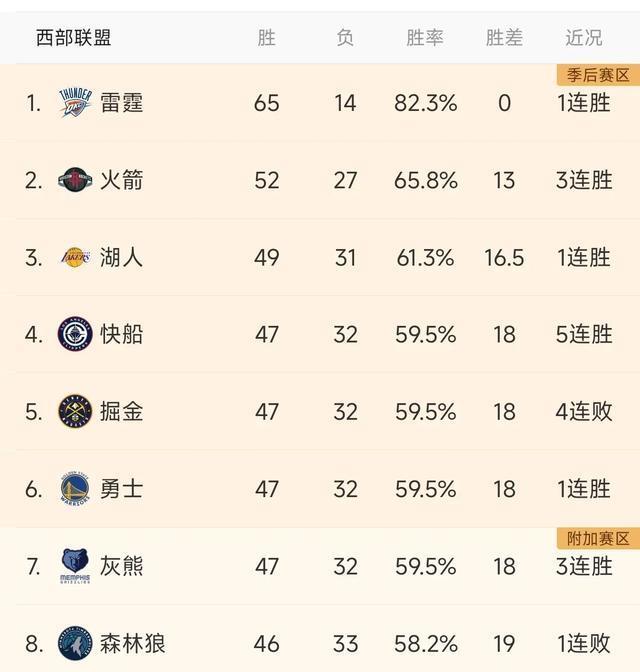View 掘金 4连败 recent form
640x672 pixels.
tap(584, 411)
